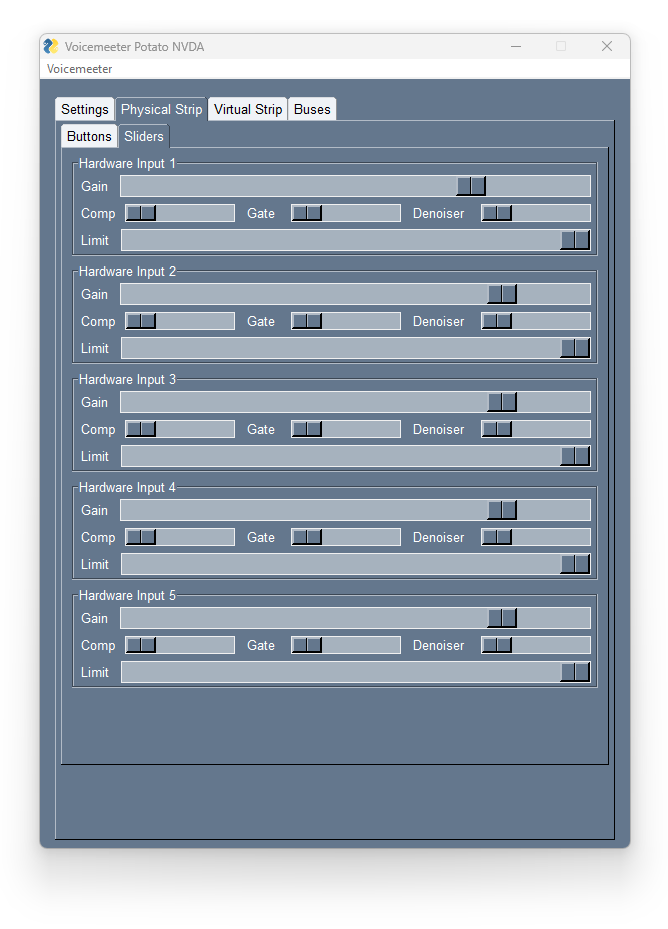Image resolution: width=668 pixels, height=929 pixels.
Task: Click Hardware Input 2 Gain slider handle
Action: [x=502, y=294]
